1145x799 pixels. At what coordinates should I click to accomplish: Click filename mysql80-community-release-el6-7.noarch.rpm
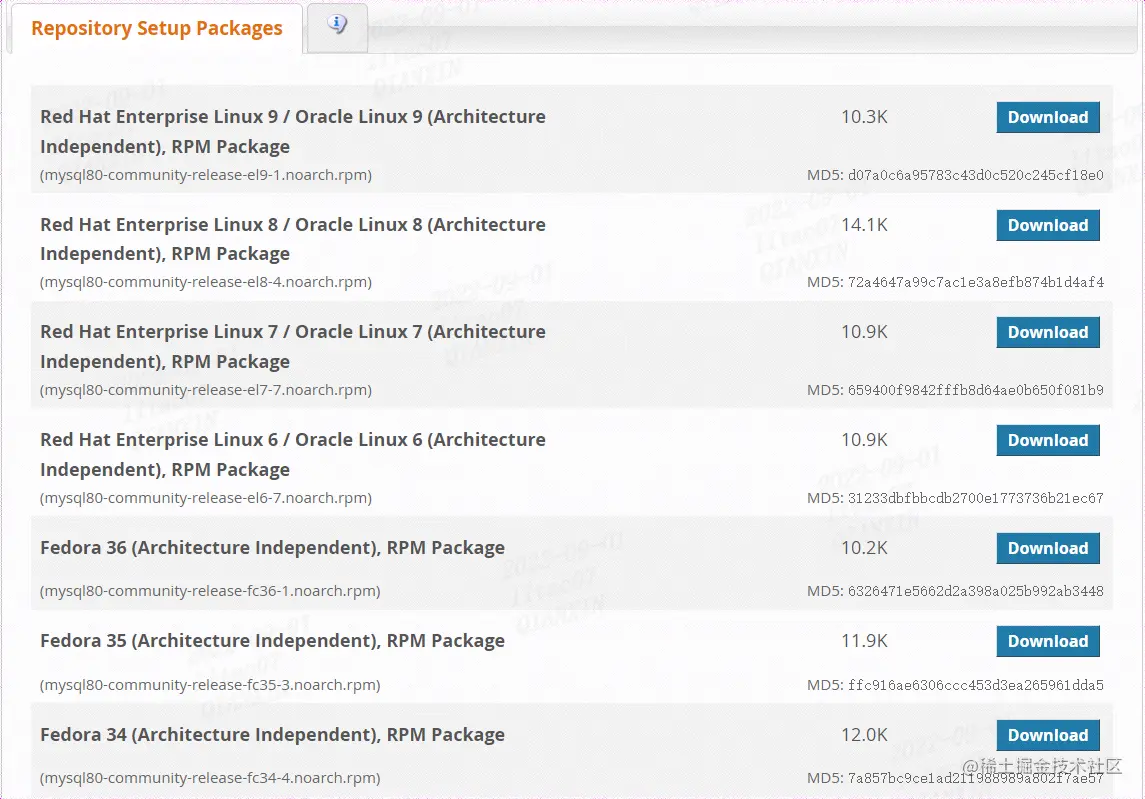[x=206, y=498]
